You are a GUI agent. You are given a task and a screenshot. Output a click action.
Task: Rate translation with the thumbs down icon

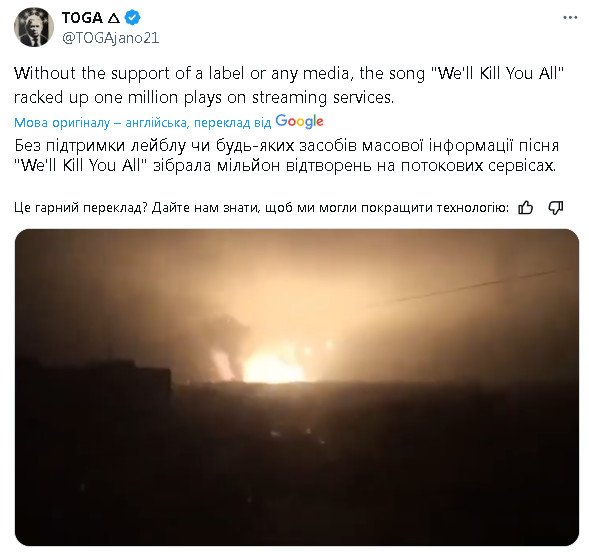pos(556,208)
